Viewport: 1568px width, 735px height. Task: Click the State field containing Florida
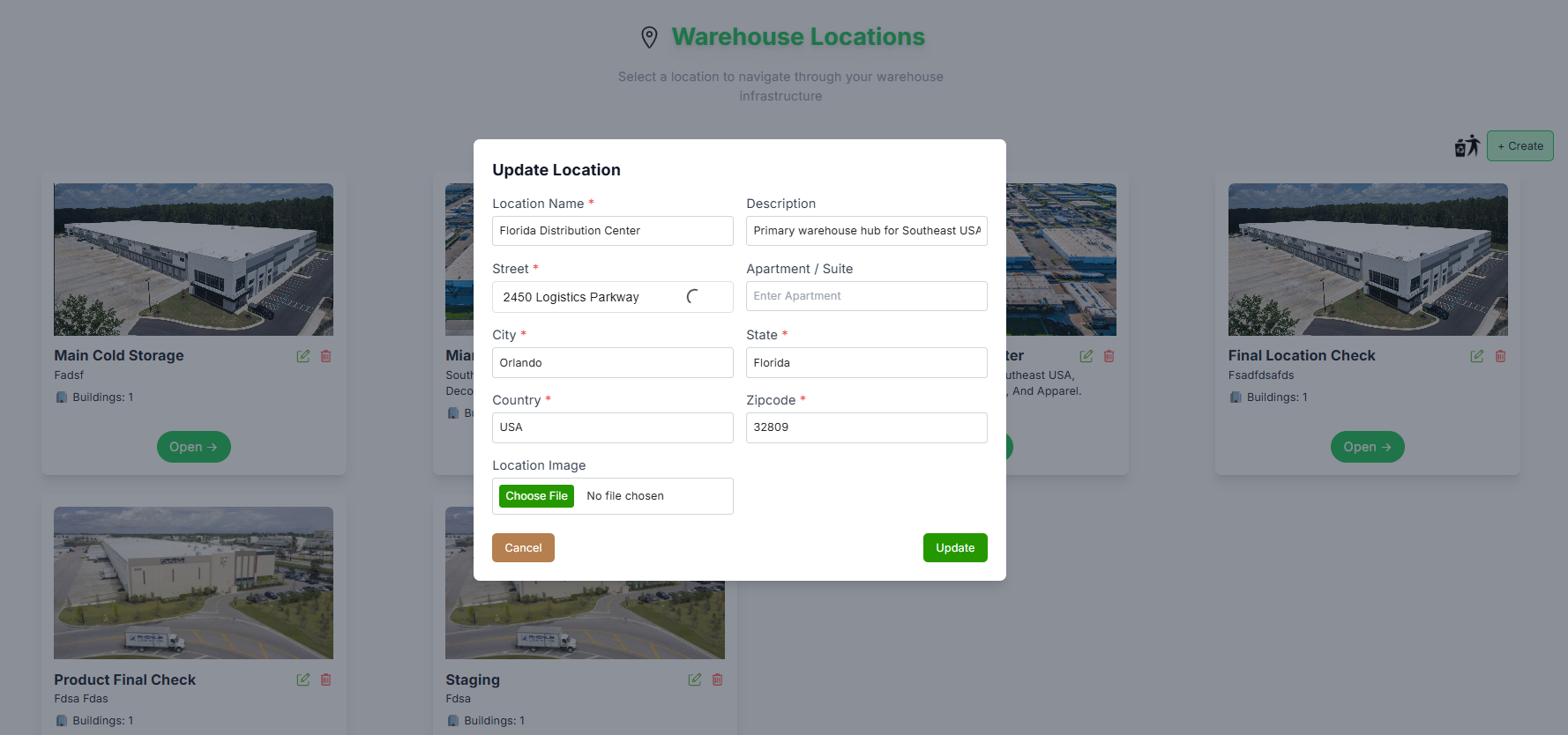click(867, 362)
